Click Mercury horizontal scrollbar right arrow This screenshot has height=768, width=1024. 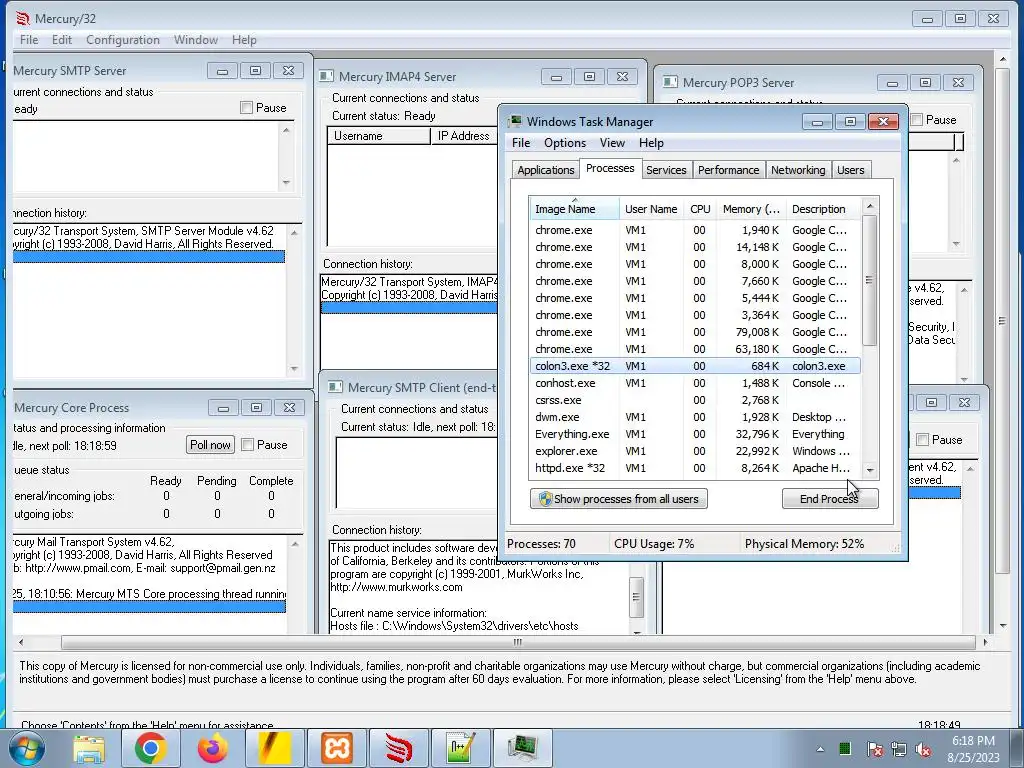point(985,642)
